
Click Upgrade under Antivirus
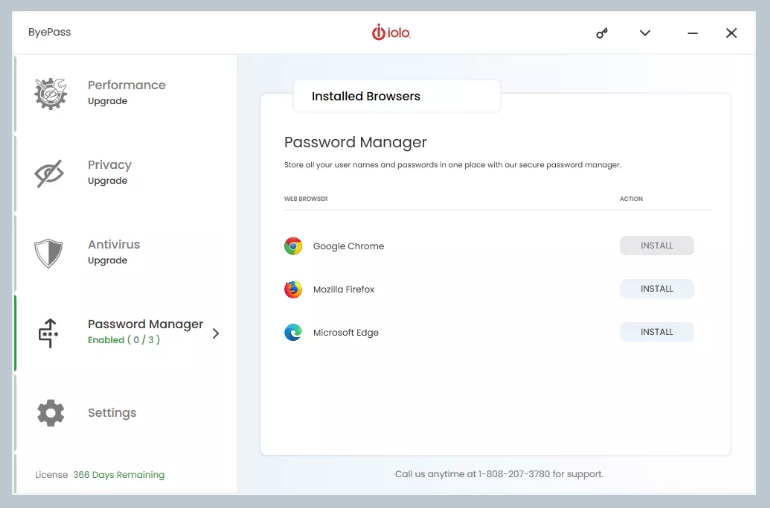click(108, 260)
